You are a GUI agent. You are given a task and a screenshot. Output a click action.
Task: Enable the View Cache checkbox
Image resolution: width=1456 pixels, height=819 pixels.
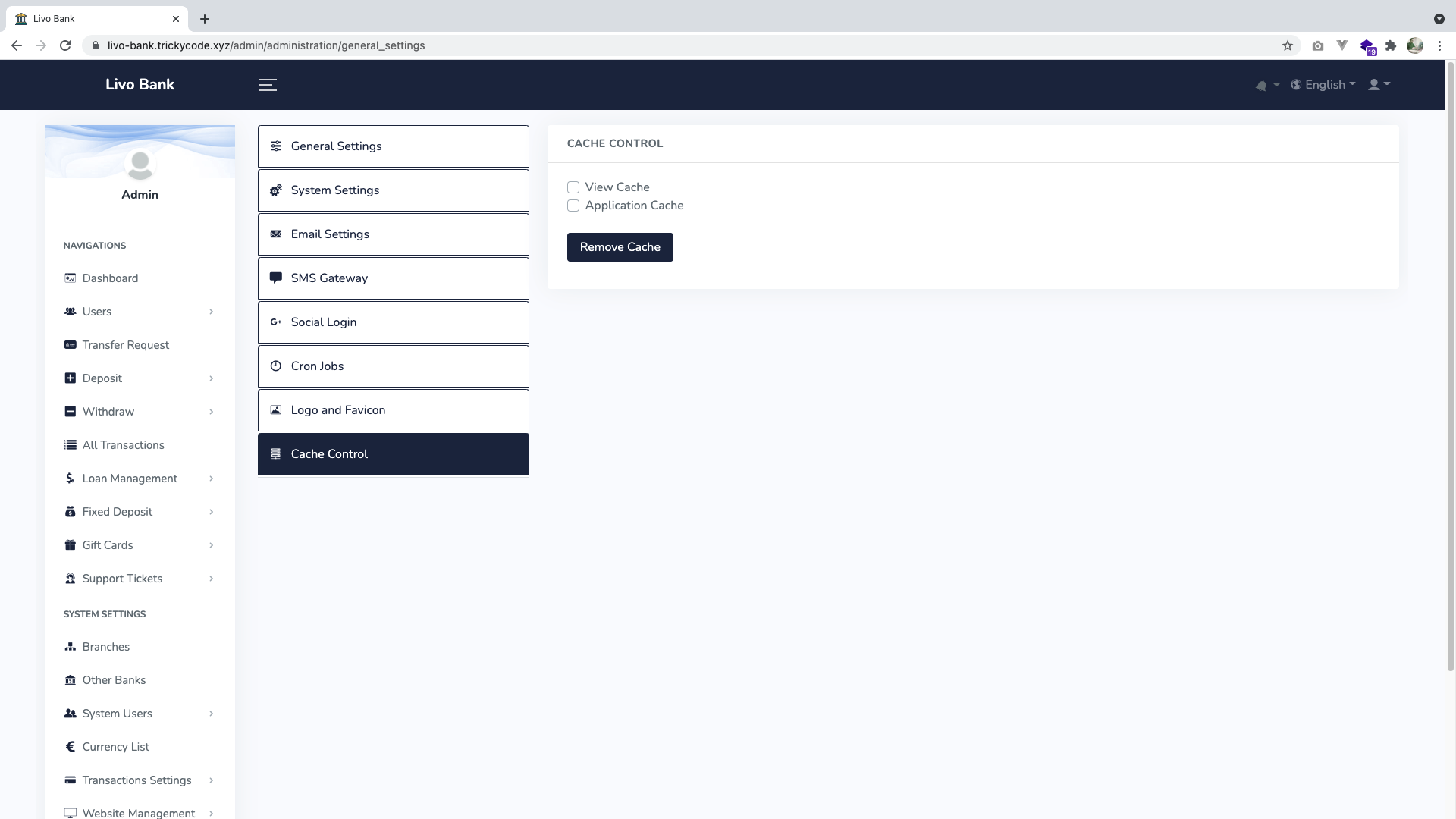click(573, 187)
